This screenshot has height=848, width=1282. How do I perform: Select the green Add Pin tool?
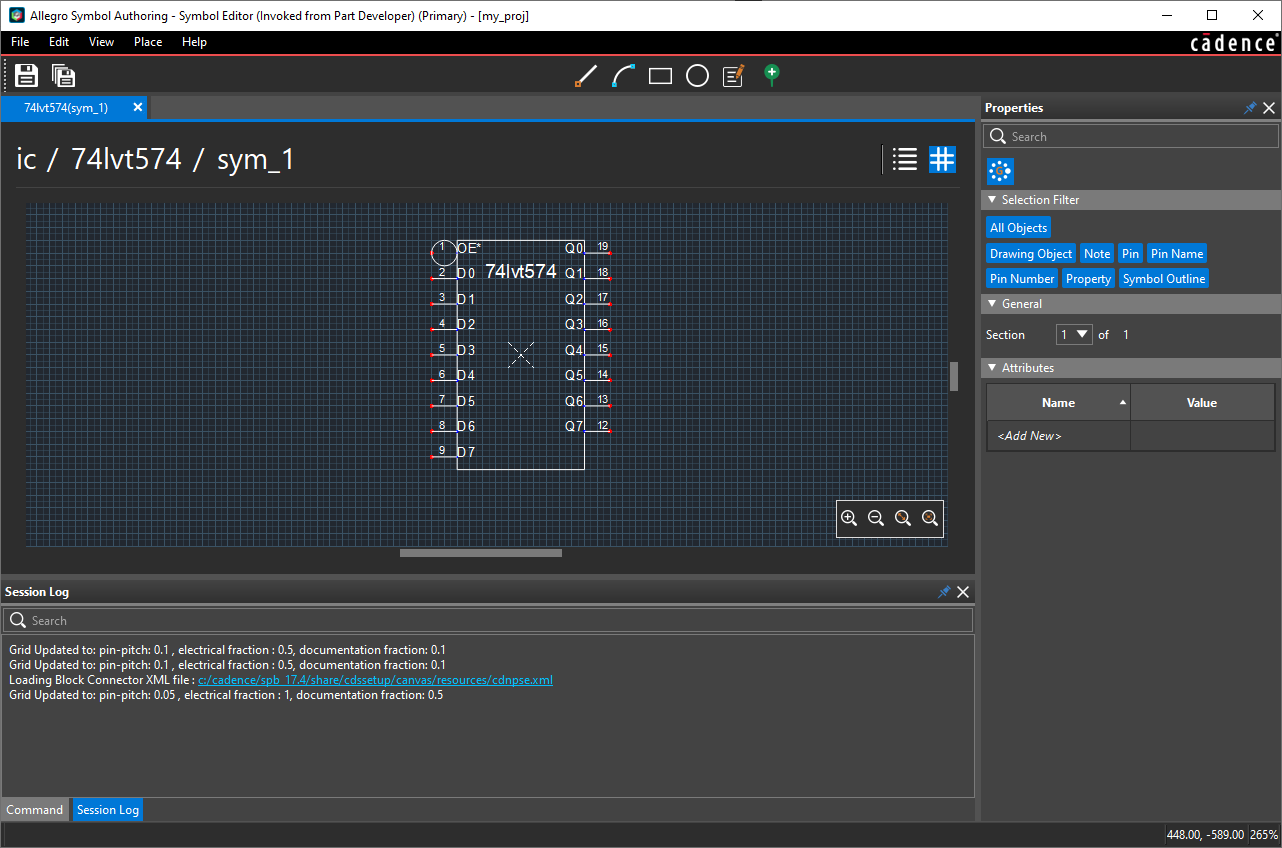pyautogui.click(x=771, y=75)
